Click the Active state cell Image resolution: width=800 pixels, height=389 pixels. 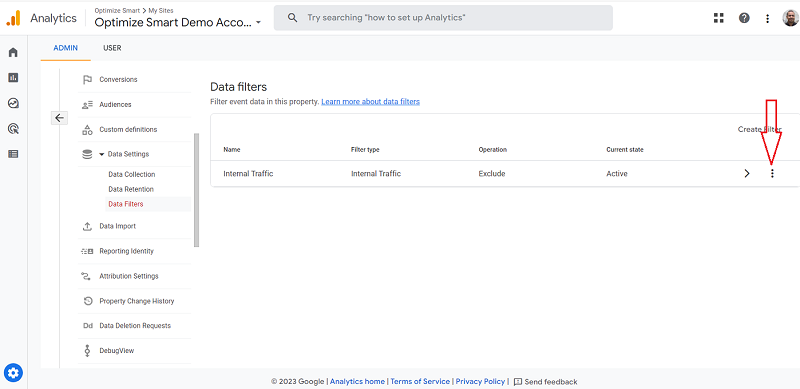(617, 174)
